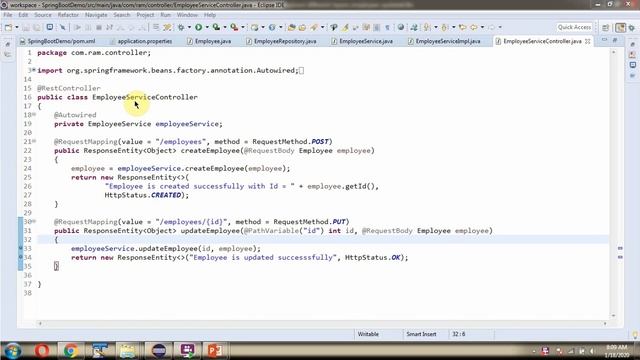Collapse the updateEmployee method fold on line 30
Viewport: 640px width, 360px height.
(34, 221)
